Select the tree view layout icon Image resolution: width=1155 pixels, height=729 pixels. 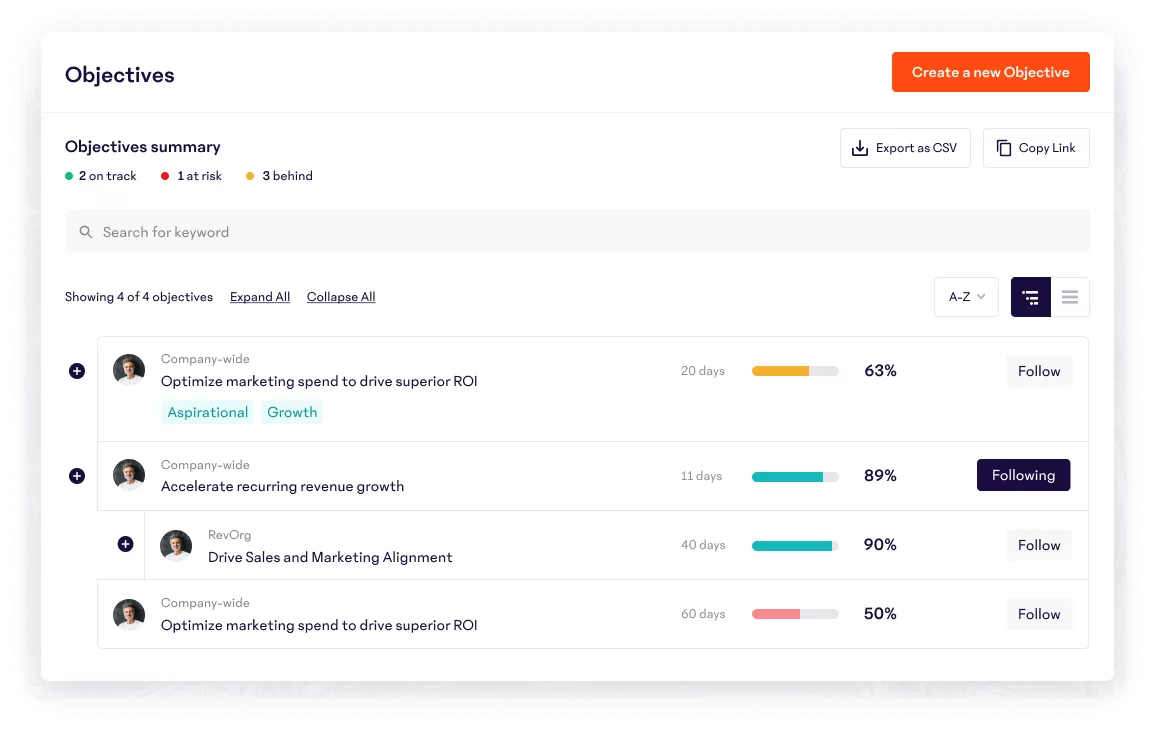[x=1031, y=297]
